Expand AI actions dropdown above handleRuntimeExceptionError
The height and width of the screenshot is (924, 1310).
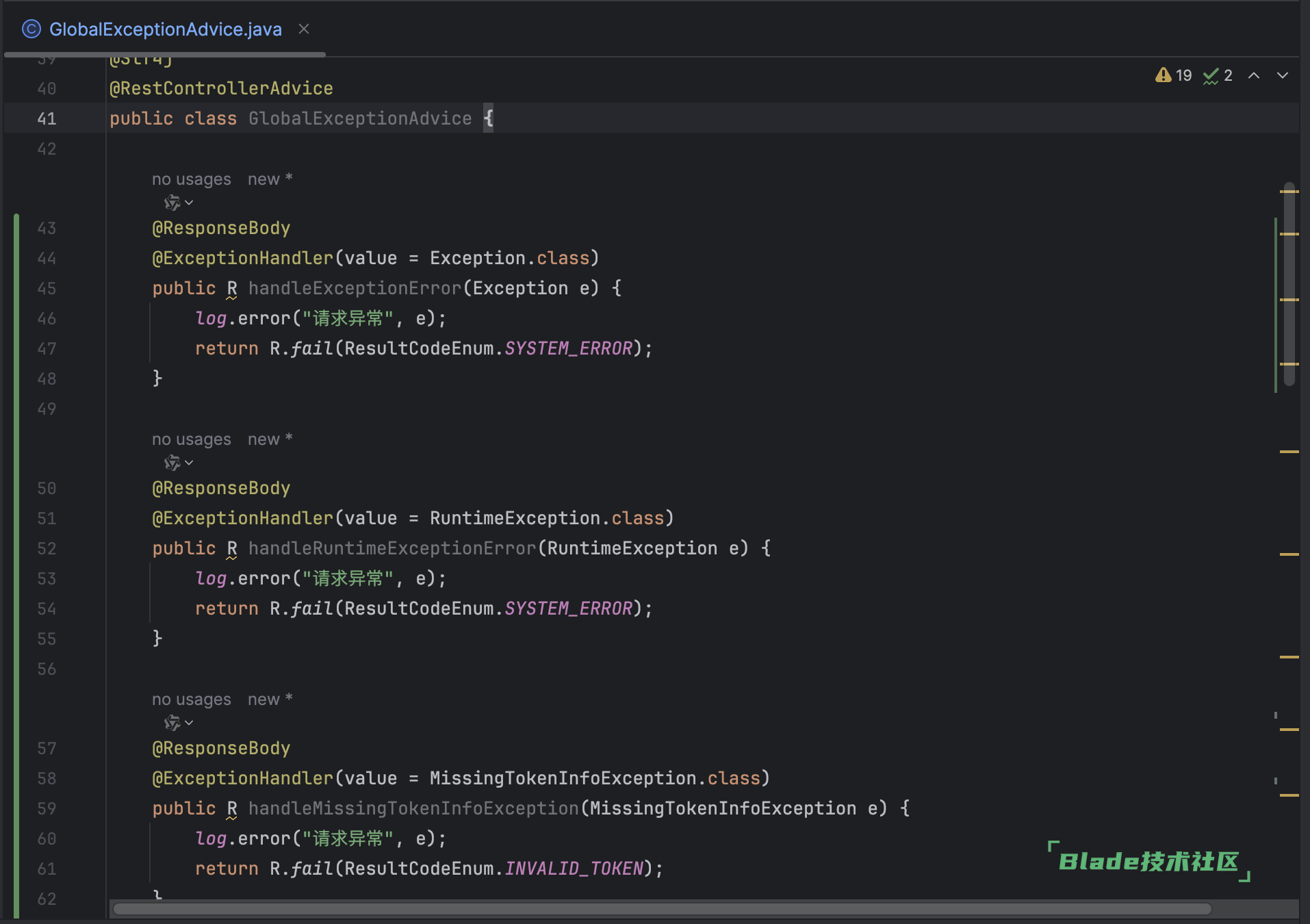pos(190,463)
